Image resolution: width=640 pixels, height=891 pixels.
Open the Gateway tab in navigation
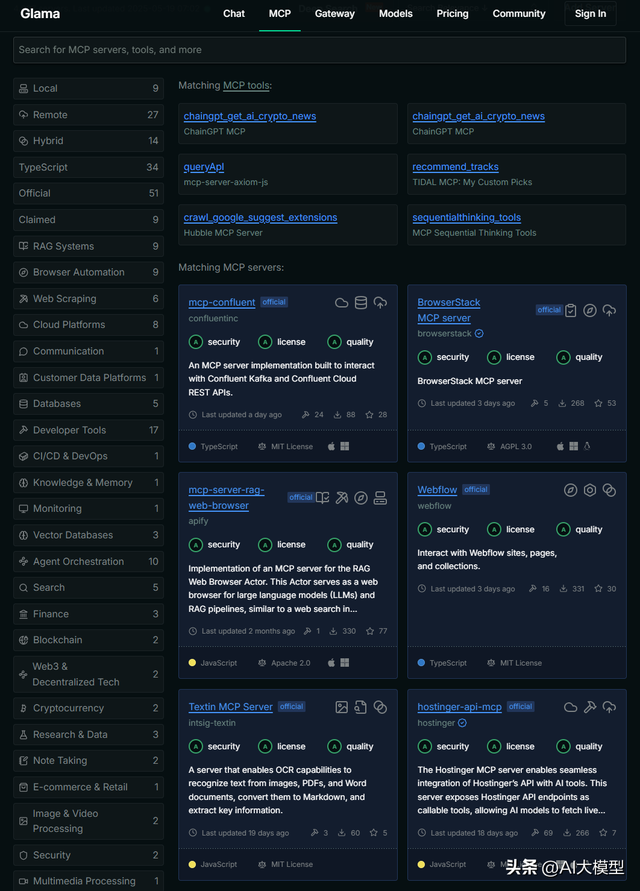coord(335,14)
